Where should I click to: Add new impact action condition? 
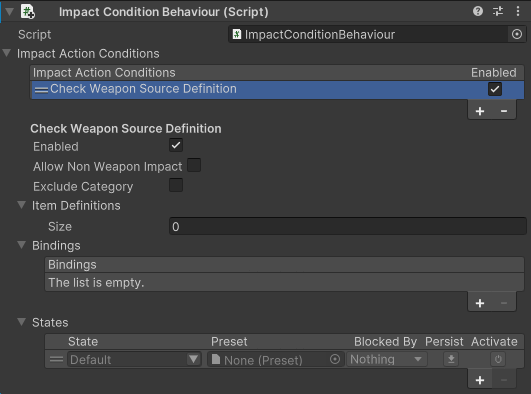(x=480, y=111)
